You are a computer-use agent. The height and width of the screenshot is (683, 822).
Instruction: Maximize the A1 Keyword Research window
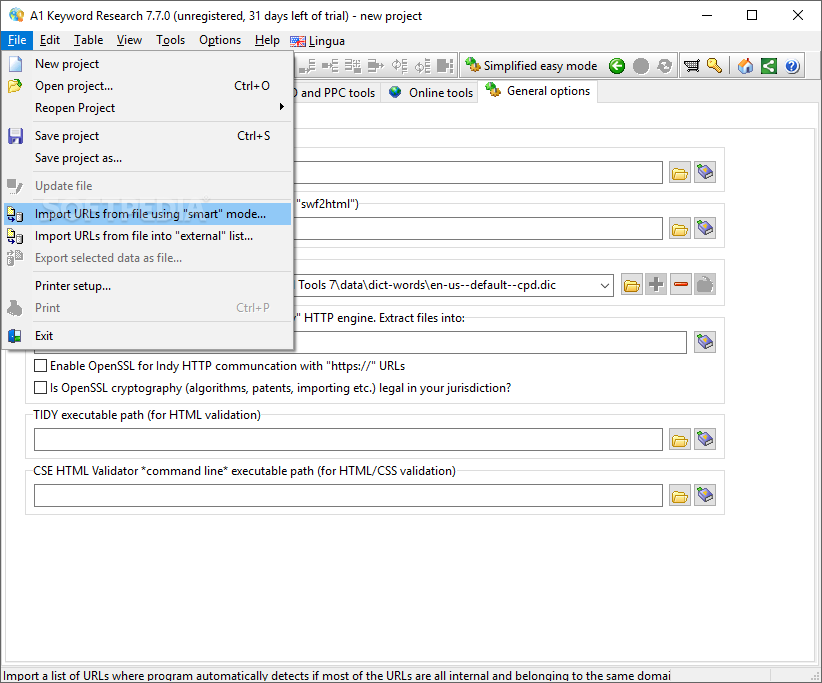[x=752, y=15]
